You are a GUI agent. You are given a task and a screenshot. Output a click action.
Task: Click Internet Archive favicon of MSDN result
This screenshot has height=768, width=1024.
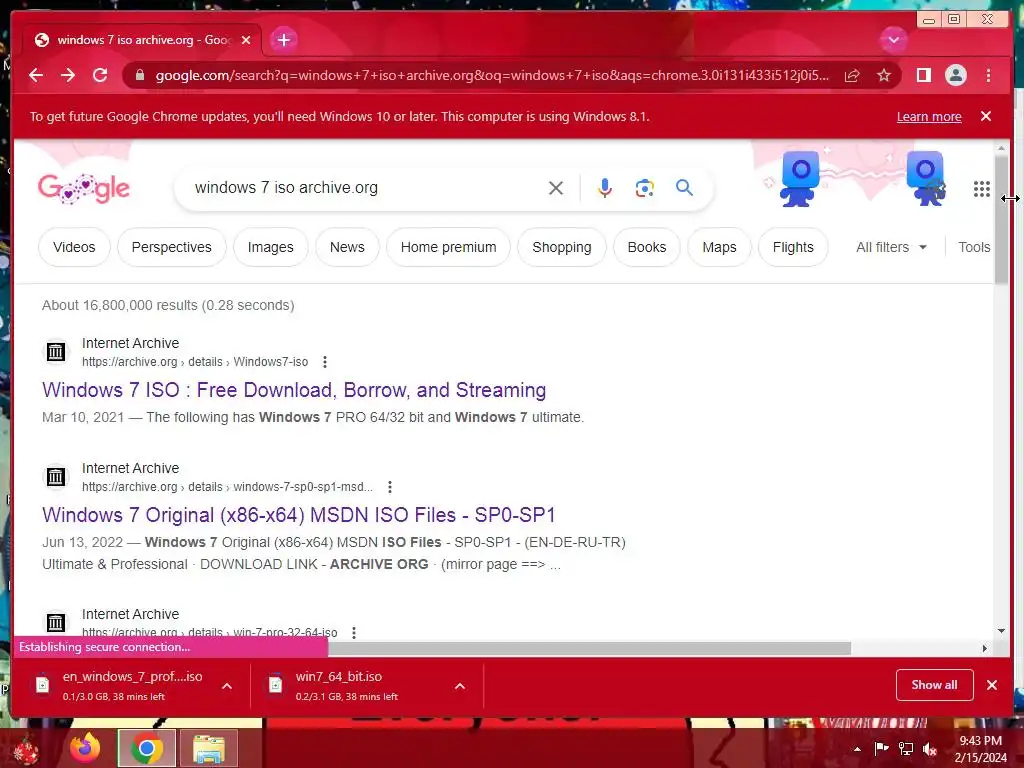click(56, 477)
